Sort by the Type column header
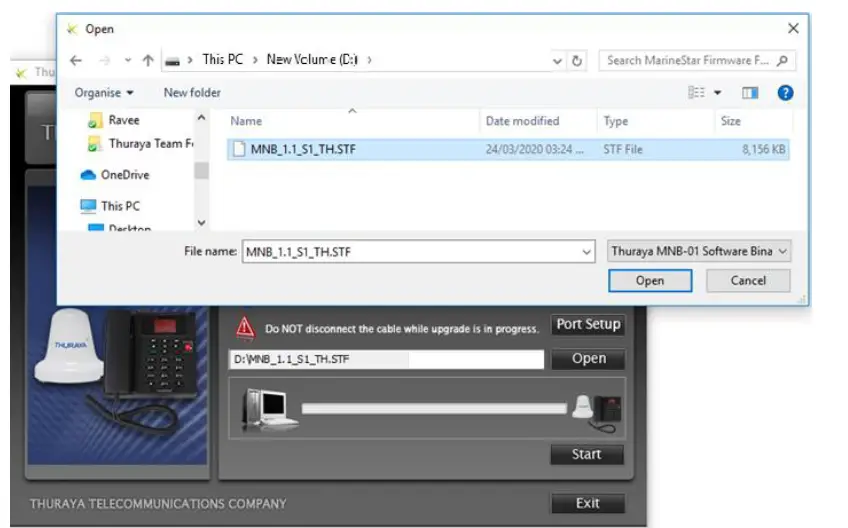 [615, 121]
